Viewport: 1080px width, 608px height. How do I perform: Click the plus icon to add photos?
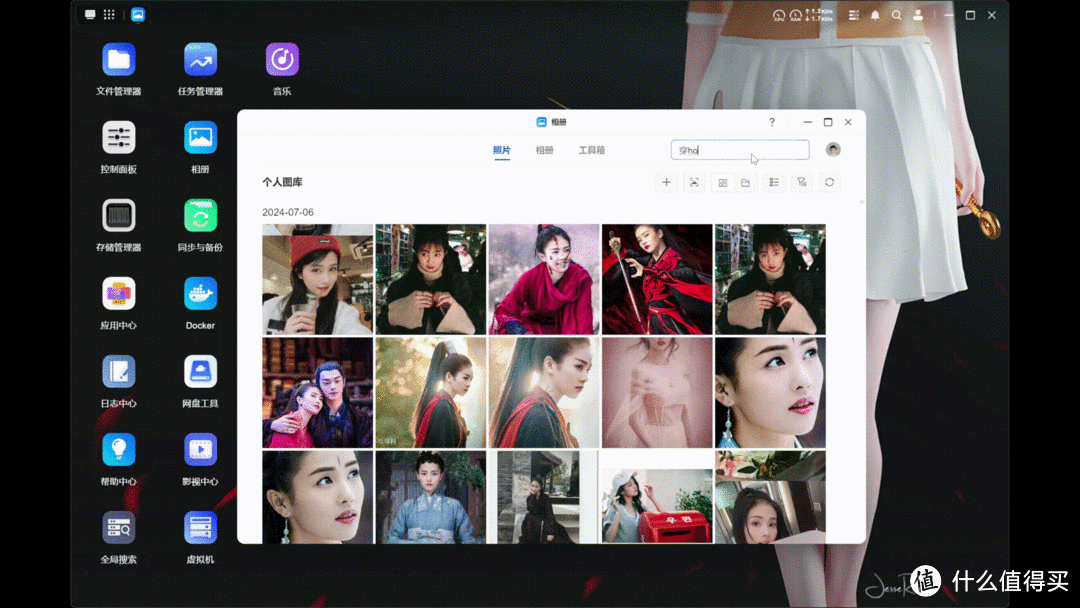pyautogui.click(x=666, y=182)
